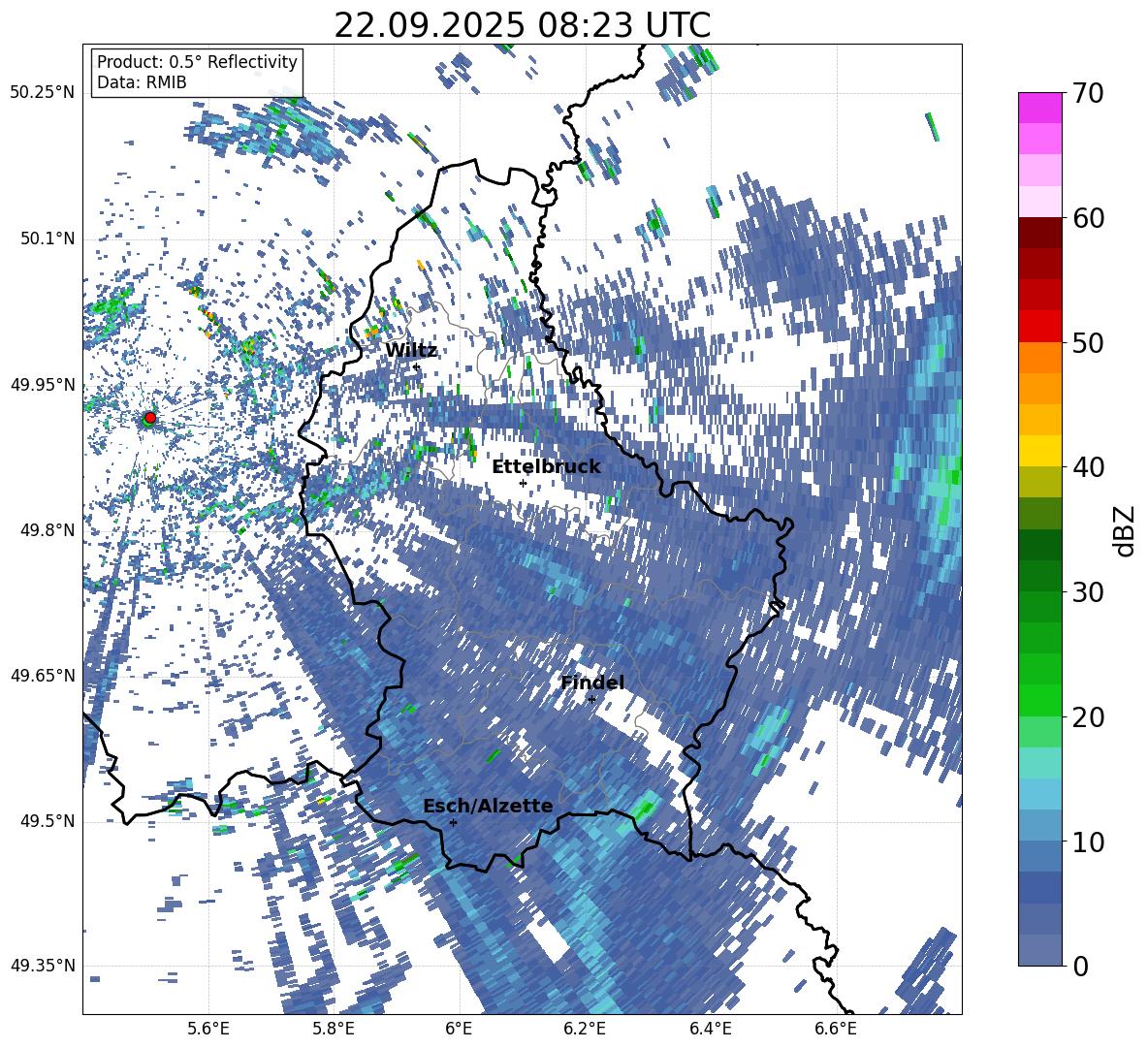Click the 49.95°N latitude label
This screenshot has height=1048, width=1148.
coord(43,384)
